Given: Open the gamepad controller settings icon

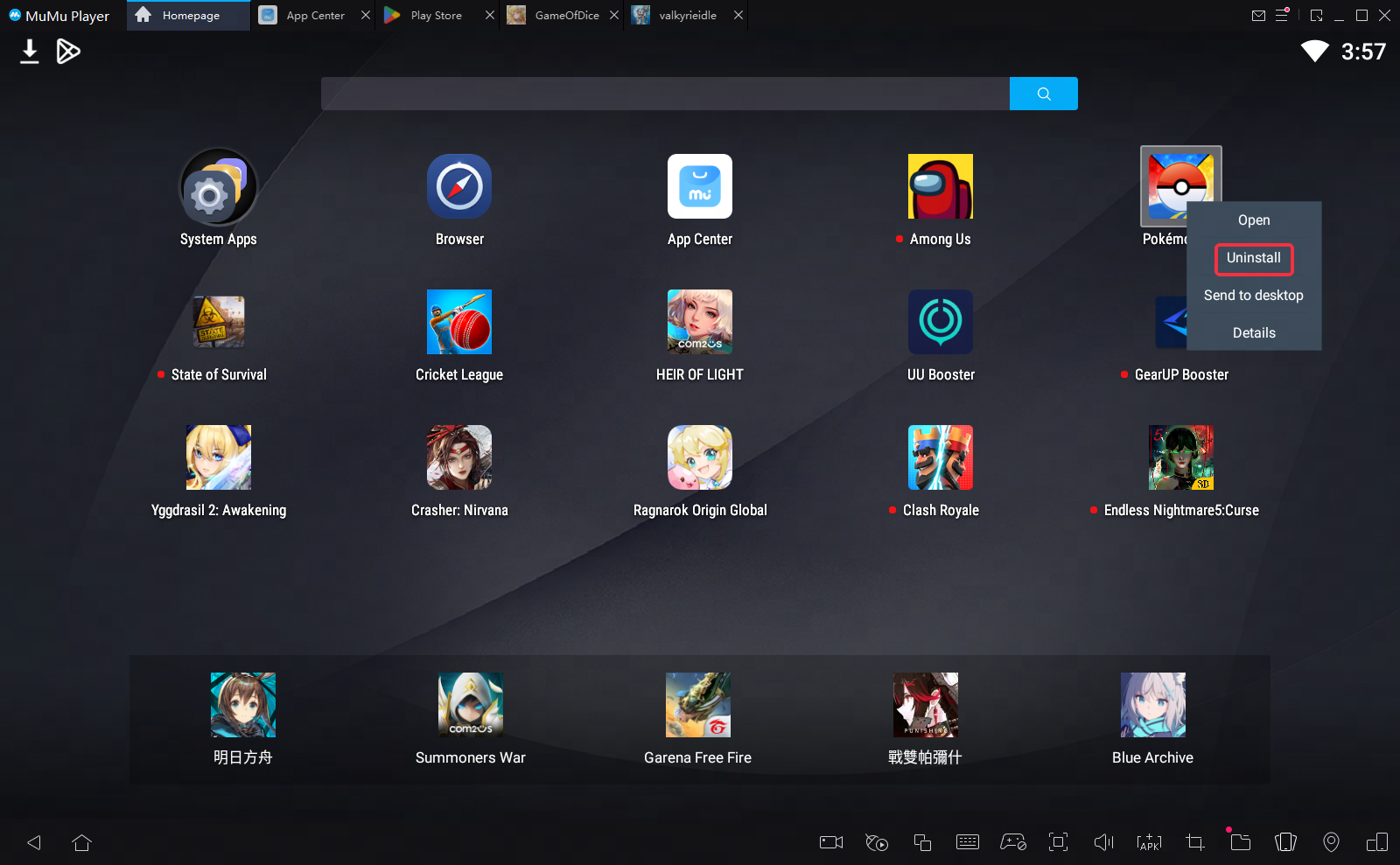Looking at the screenshot, I should (x=1013, y=842).
